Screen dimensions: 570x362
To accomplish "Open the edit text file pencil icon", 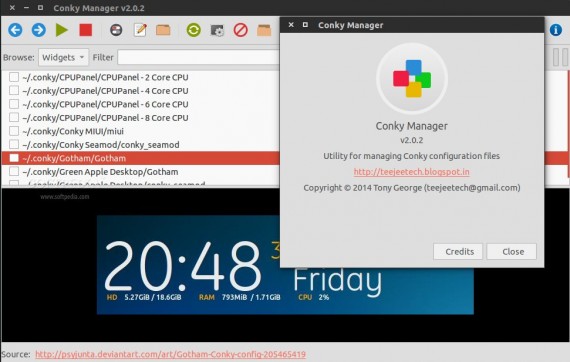I will click(140, 30).
